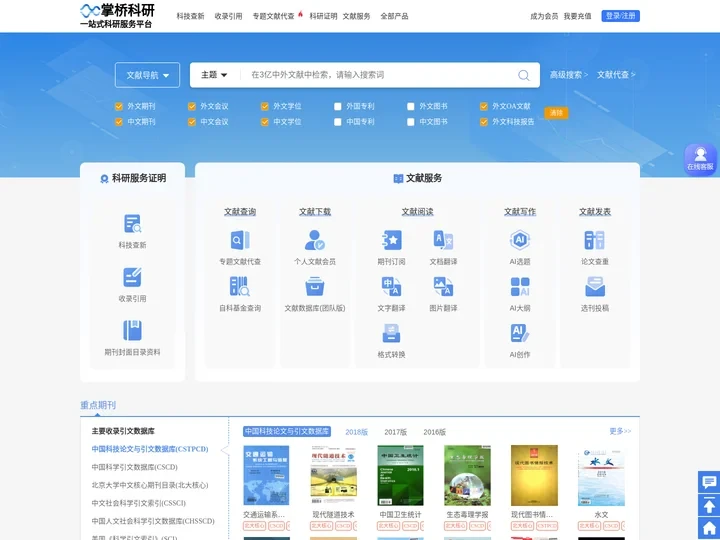Open 期刊订阅 icon
The width and height of the screenshot is (720, 540).
(x=392, y=240)
